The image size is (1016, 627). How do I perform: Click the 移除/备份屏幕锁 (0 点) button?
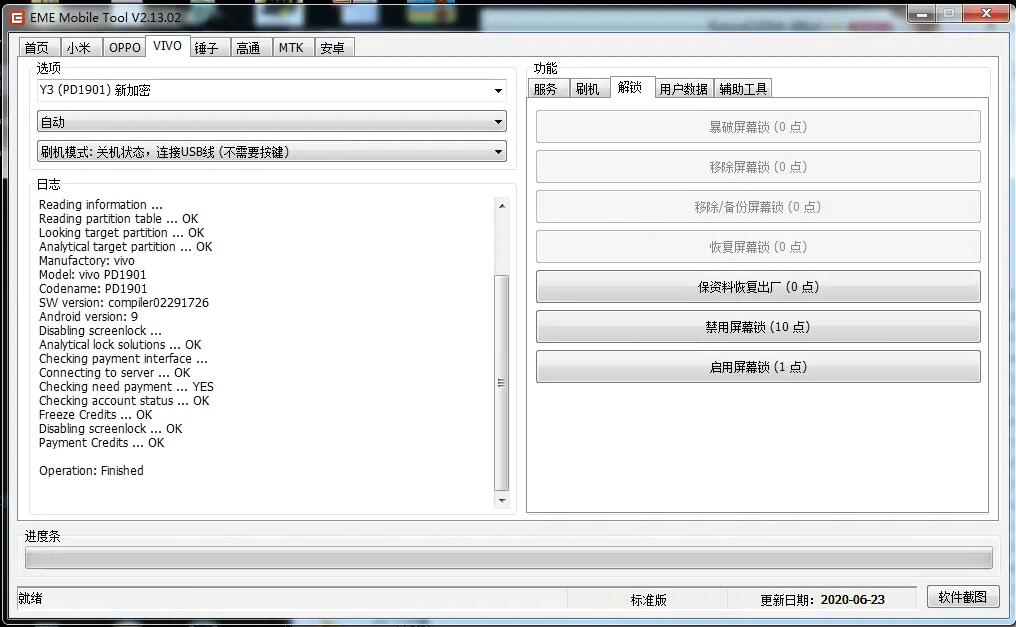coord(758,207)
